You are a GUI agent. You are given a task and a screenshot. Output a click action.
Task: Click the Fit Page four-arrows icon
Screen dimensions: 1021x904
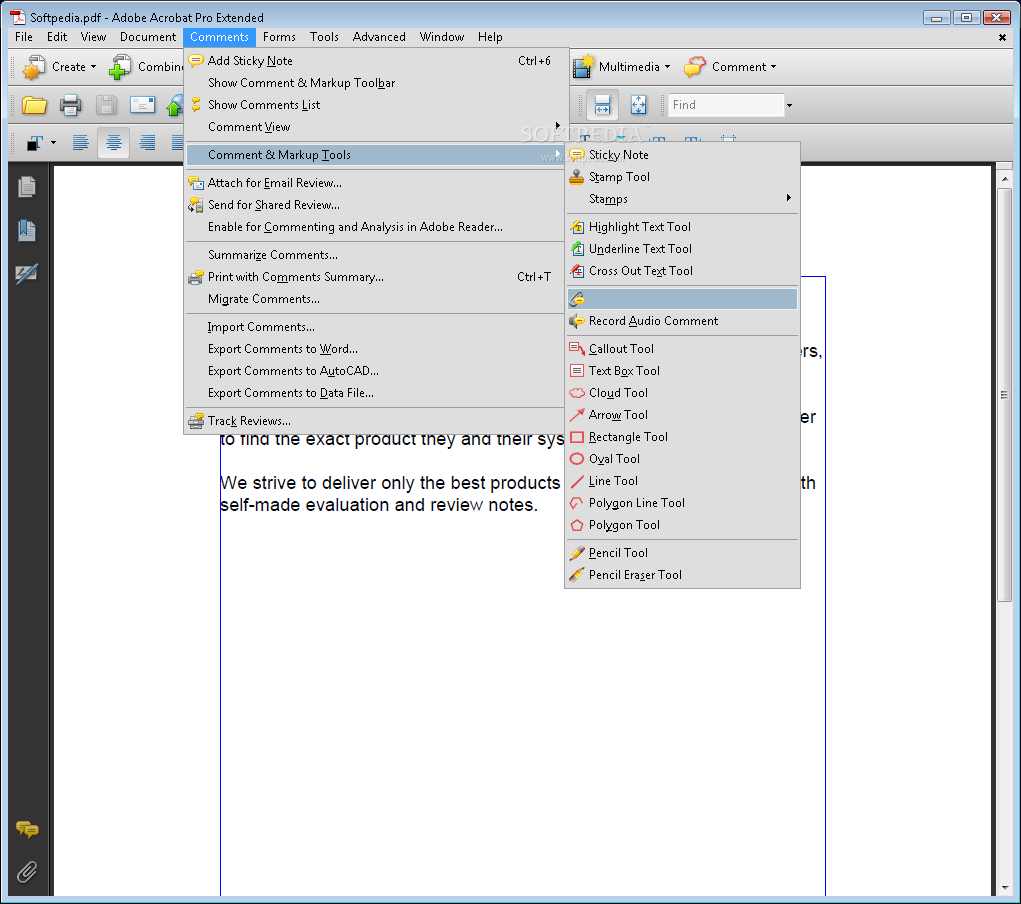pos(638,105)
